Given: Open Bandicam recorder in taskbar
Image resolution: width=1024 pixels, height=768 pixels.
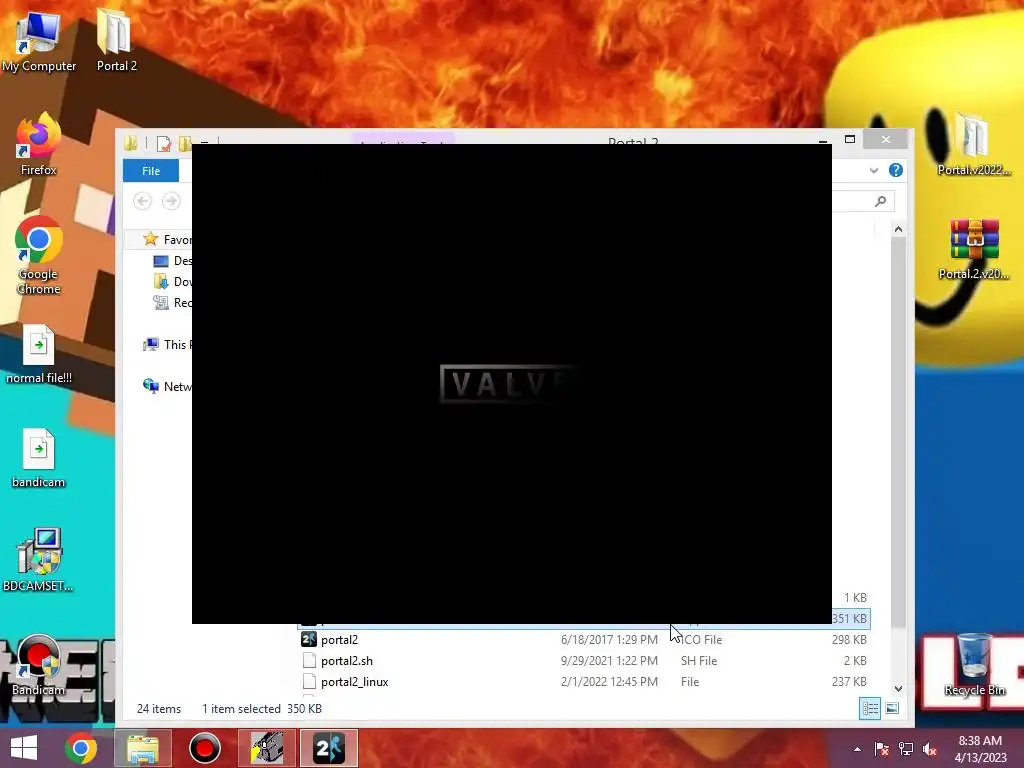Looking at the screenshot, I should 205,748.
